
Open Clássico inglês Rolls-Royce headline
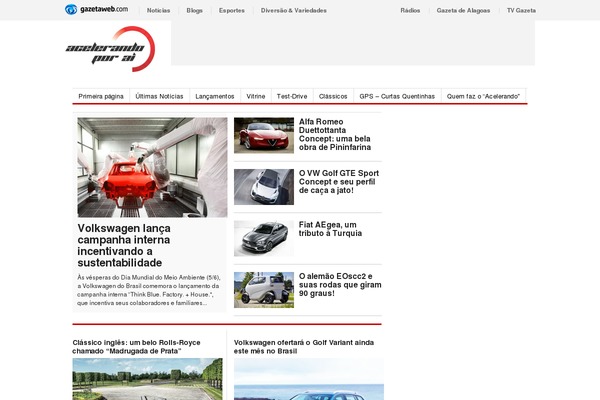[x=136, y=347]
